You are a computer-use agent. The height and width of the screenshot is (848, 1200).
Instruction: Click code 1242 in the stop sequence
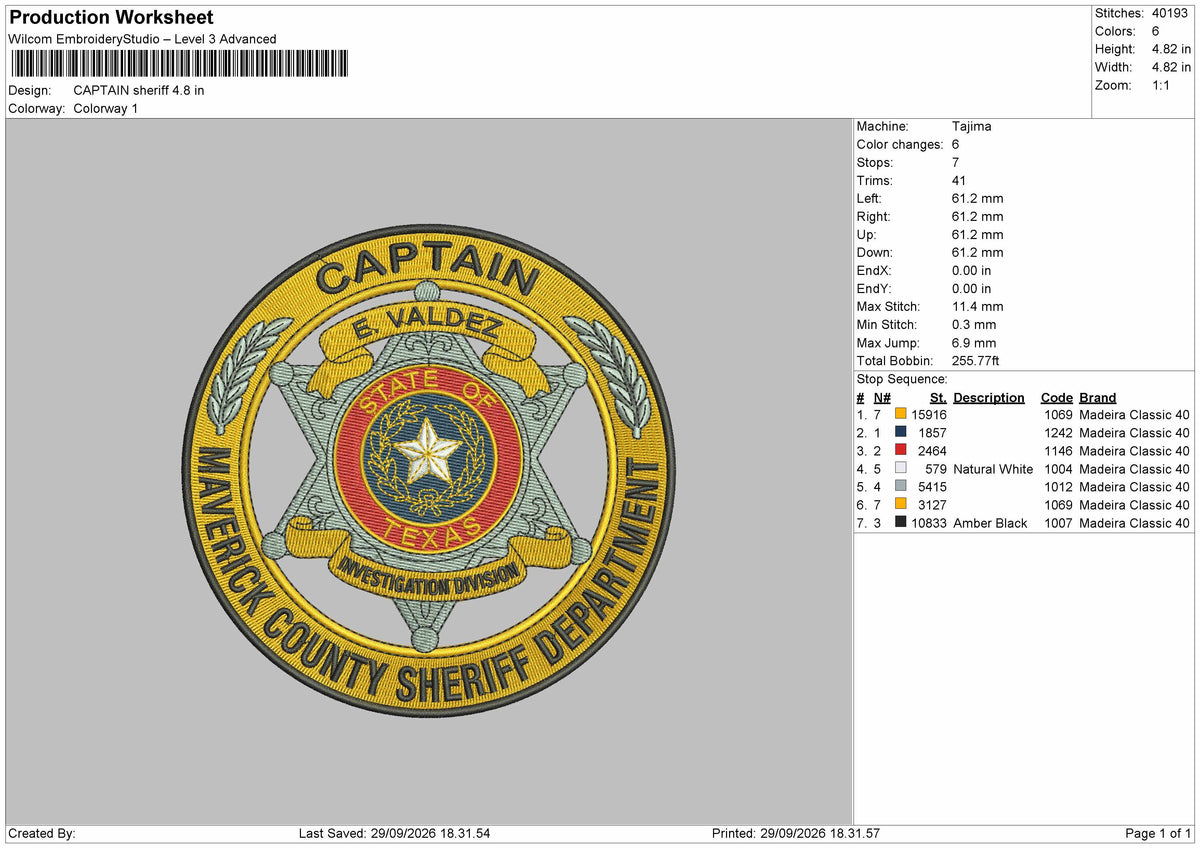[1058, 432]
